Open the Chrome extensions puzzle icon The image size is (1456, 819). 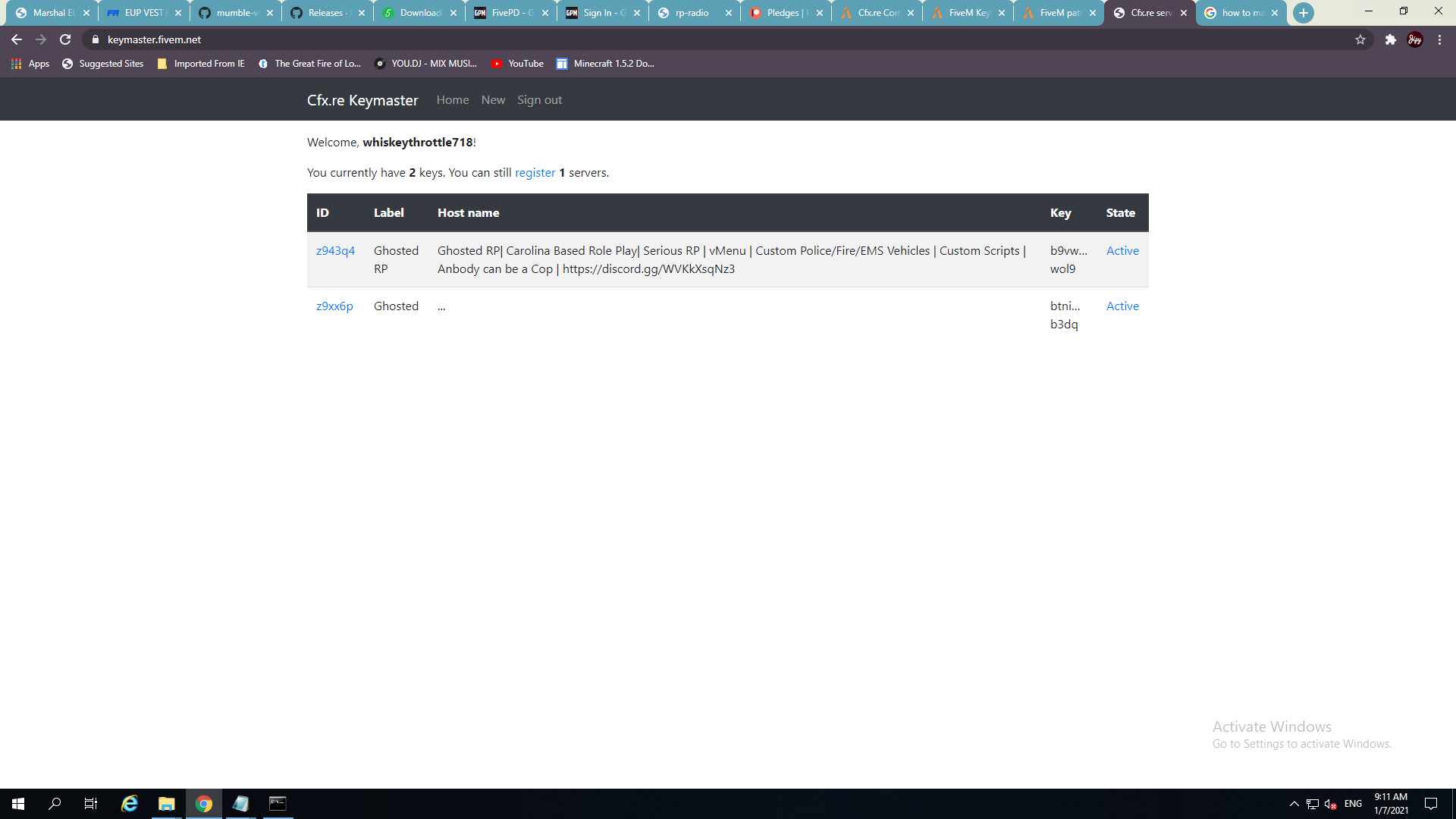[x=1390, y=39]
